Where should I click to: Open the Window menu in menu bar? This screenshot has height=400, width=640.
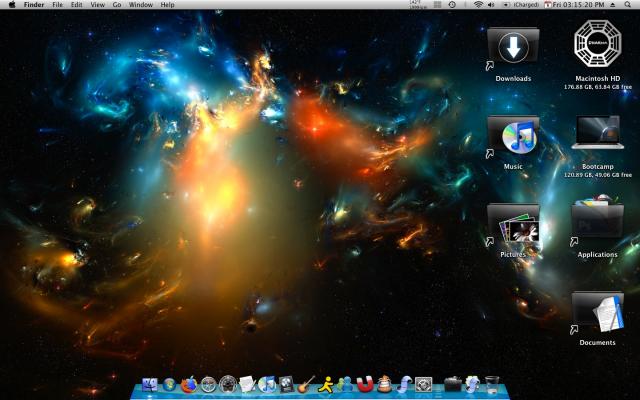pos(141,5)
